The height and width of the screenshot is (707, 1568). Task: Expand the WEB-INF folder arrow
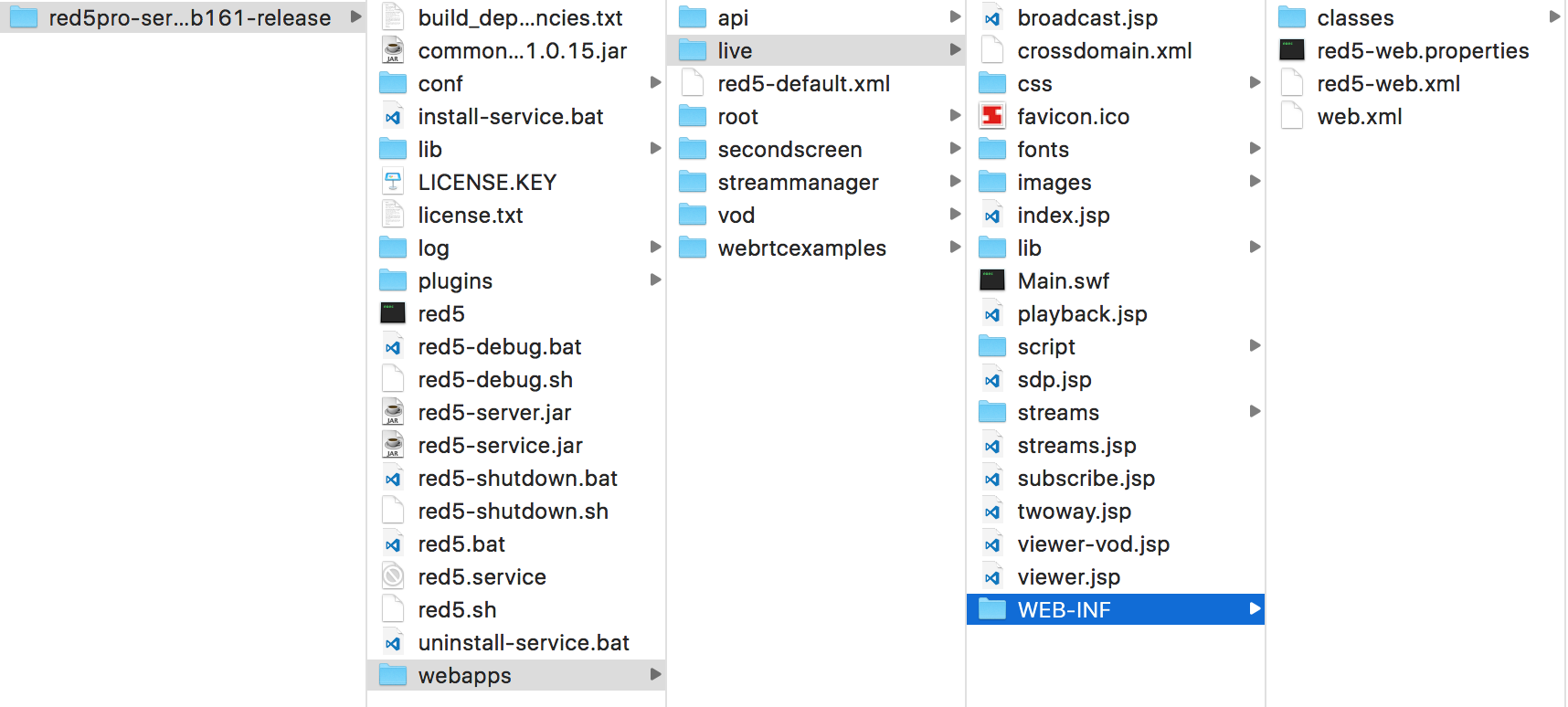[x=1255, y=608]
